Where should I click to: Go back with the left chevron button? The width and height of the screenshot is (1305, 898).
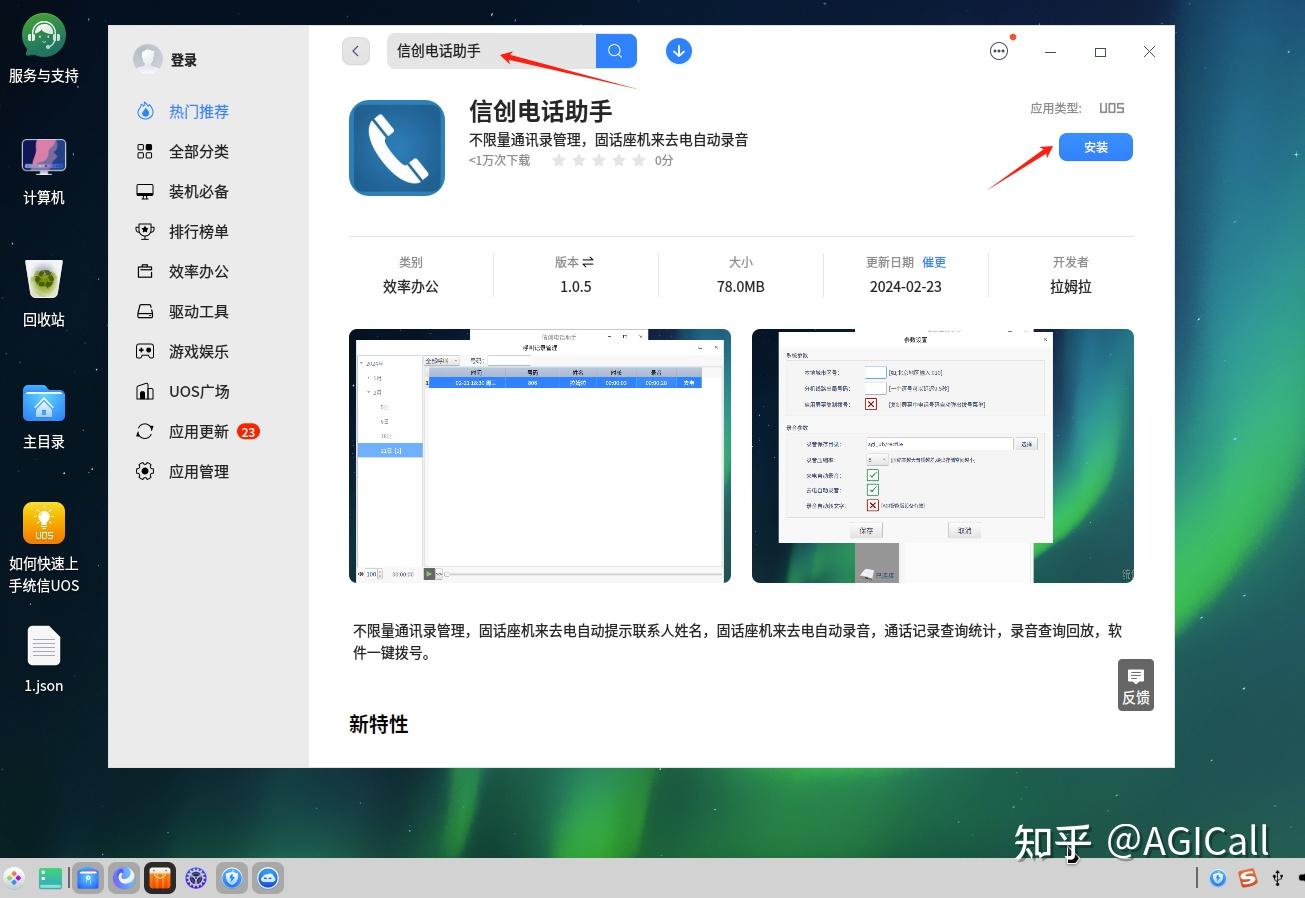point(356,51)
